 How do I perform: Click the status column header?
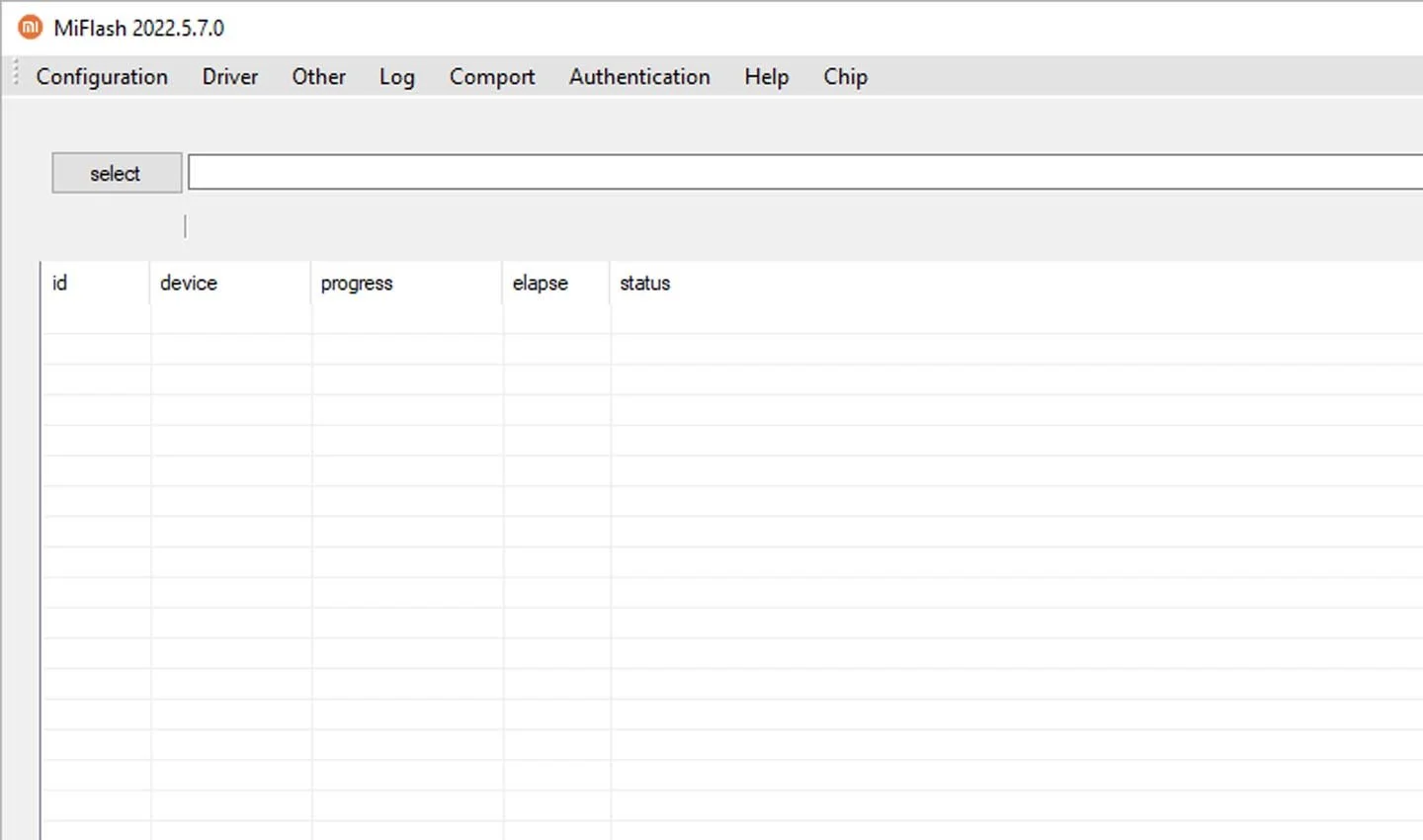1017,283
